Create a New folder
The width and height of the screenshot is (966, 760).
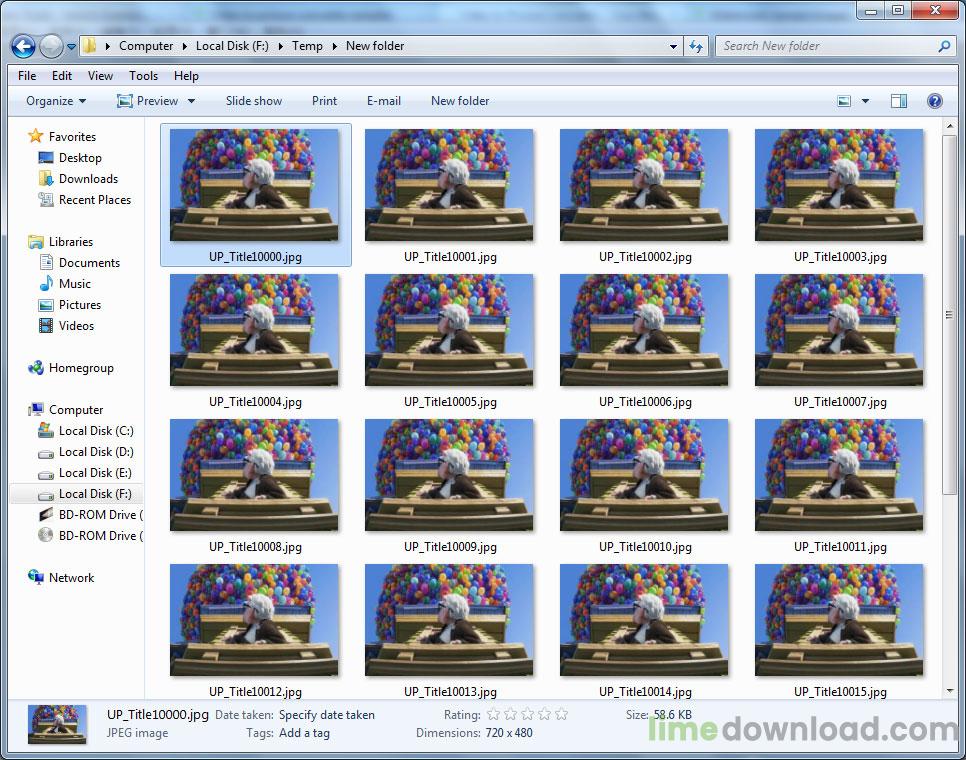(x=459, y=100)
